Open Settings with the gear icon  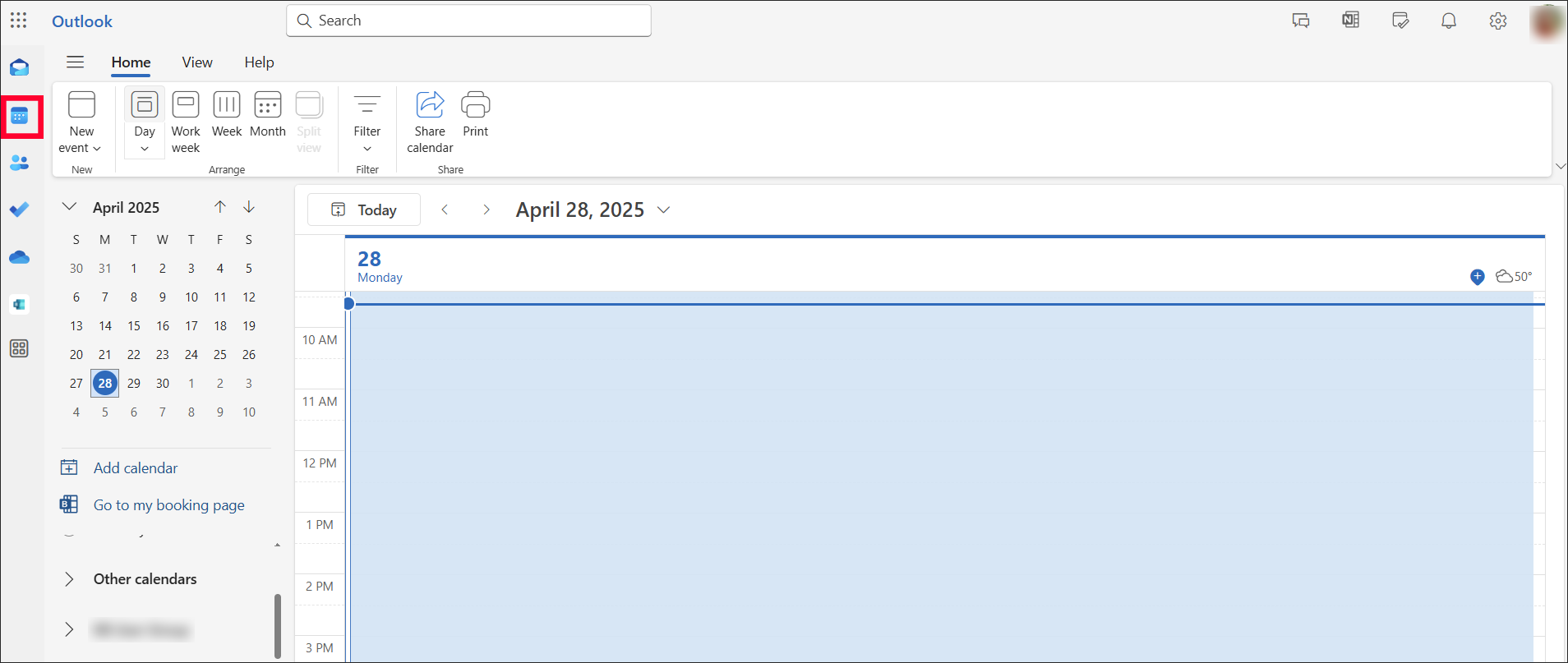(1497, 21)
